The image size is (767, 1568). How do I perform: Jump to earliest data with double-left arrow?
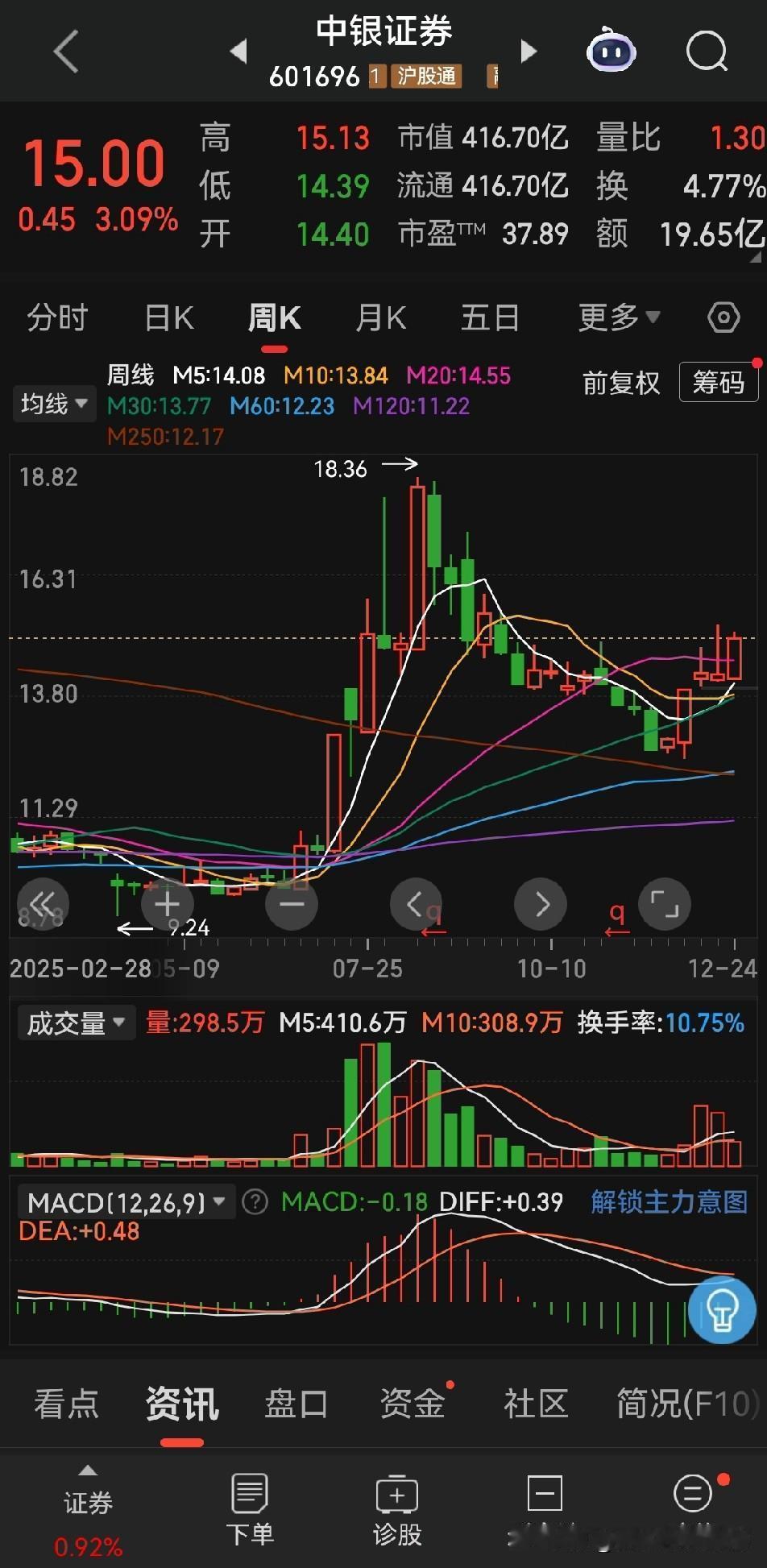coord(43,904)
